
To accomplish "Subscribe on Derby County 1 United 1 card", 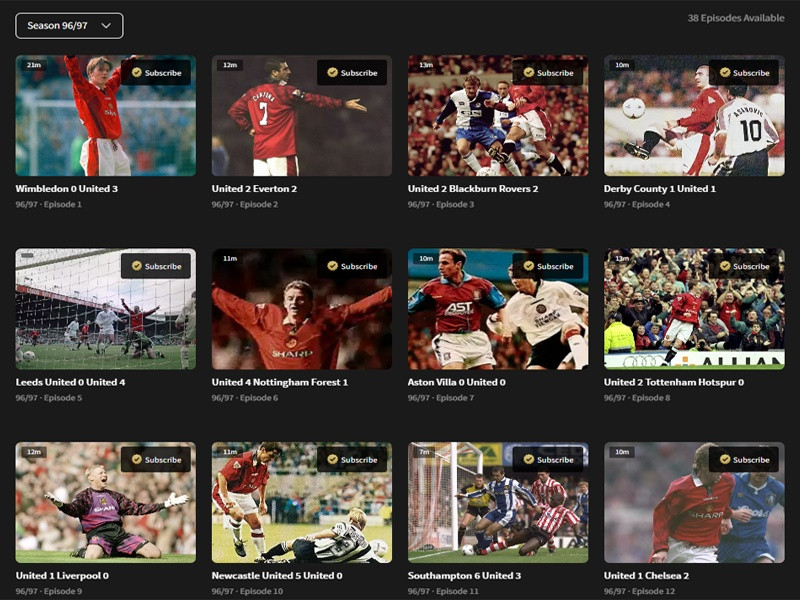I will pyautogui.click(x=744, y=72).
